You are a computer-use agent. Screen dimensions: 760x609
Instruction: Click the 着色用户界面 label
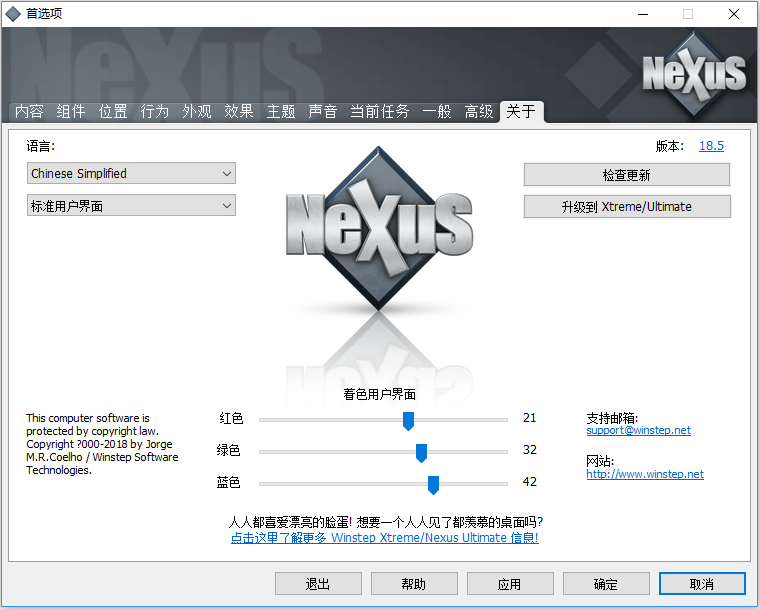[380, 394]
